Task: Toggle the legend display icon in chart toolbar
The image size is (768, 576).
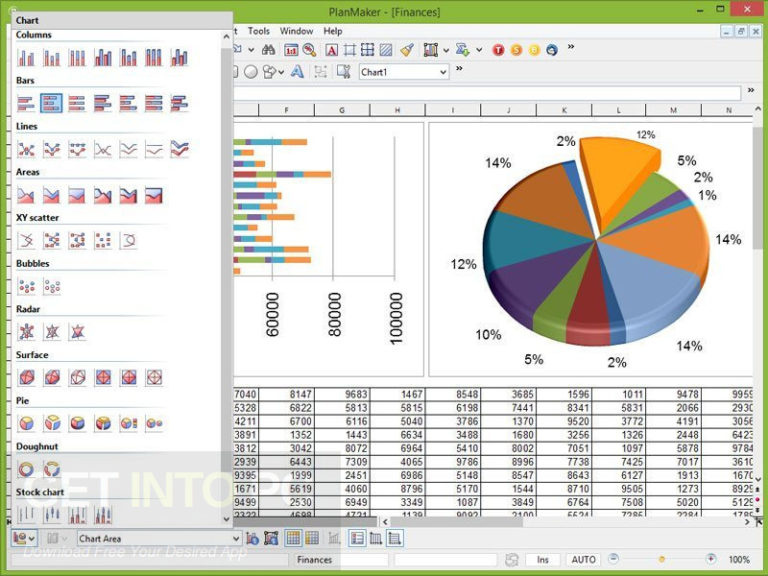Action: click(x=357, y=538)
